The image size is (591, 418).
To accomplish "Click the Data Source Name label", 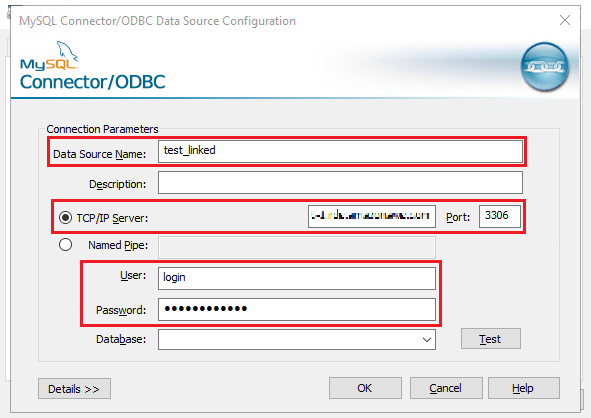I will 100,154.
